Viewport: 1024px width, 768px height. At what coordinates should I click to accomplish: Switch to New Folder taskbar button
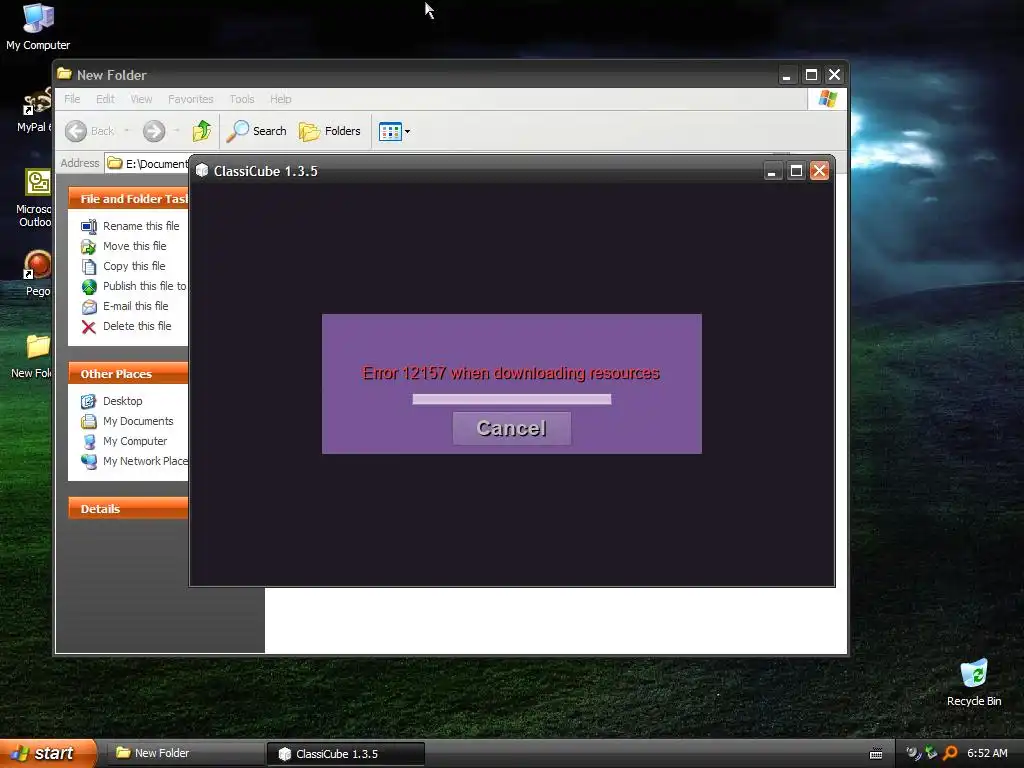coord(185,753)
